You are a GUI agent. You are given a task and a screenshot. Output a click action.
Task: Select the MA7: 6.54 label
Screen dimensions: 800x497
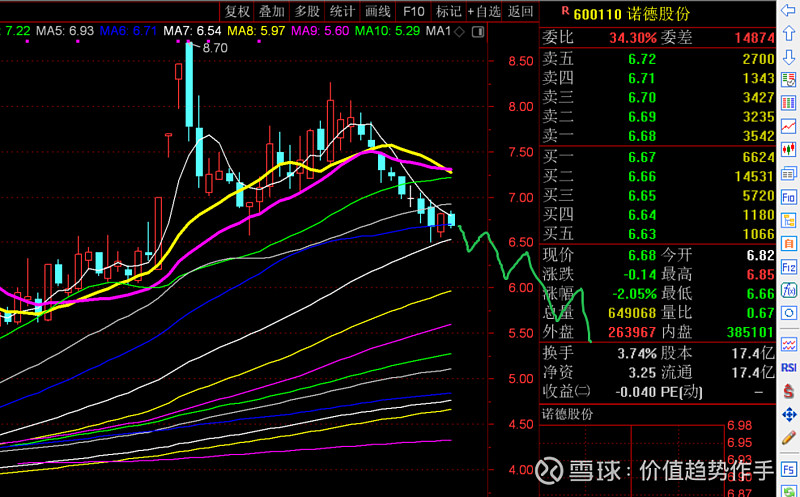[x=192, y=31]
